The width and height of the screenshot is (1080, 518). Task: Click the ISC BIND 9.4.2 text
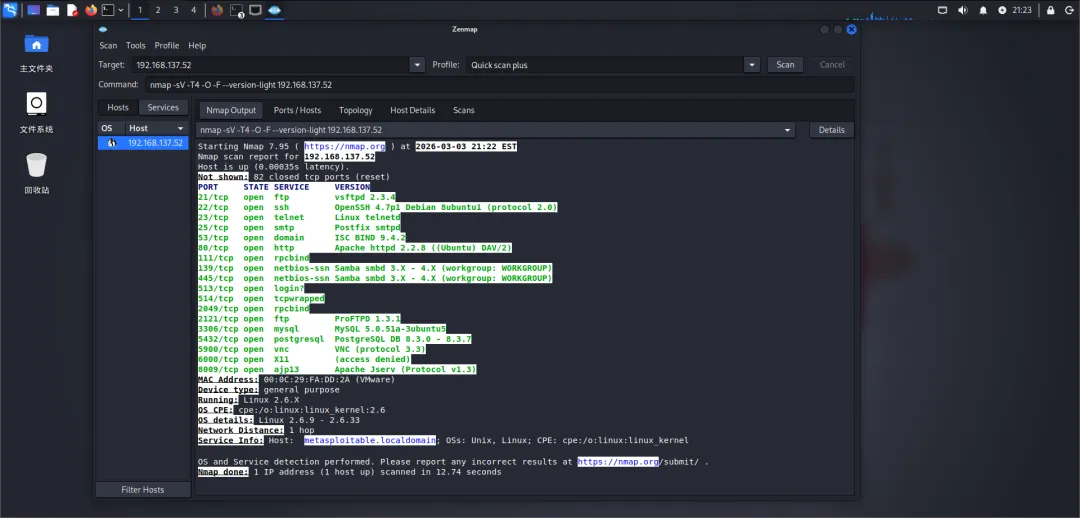tap(370, 238)
